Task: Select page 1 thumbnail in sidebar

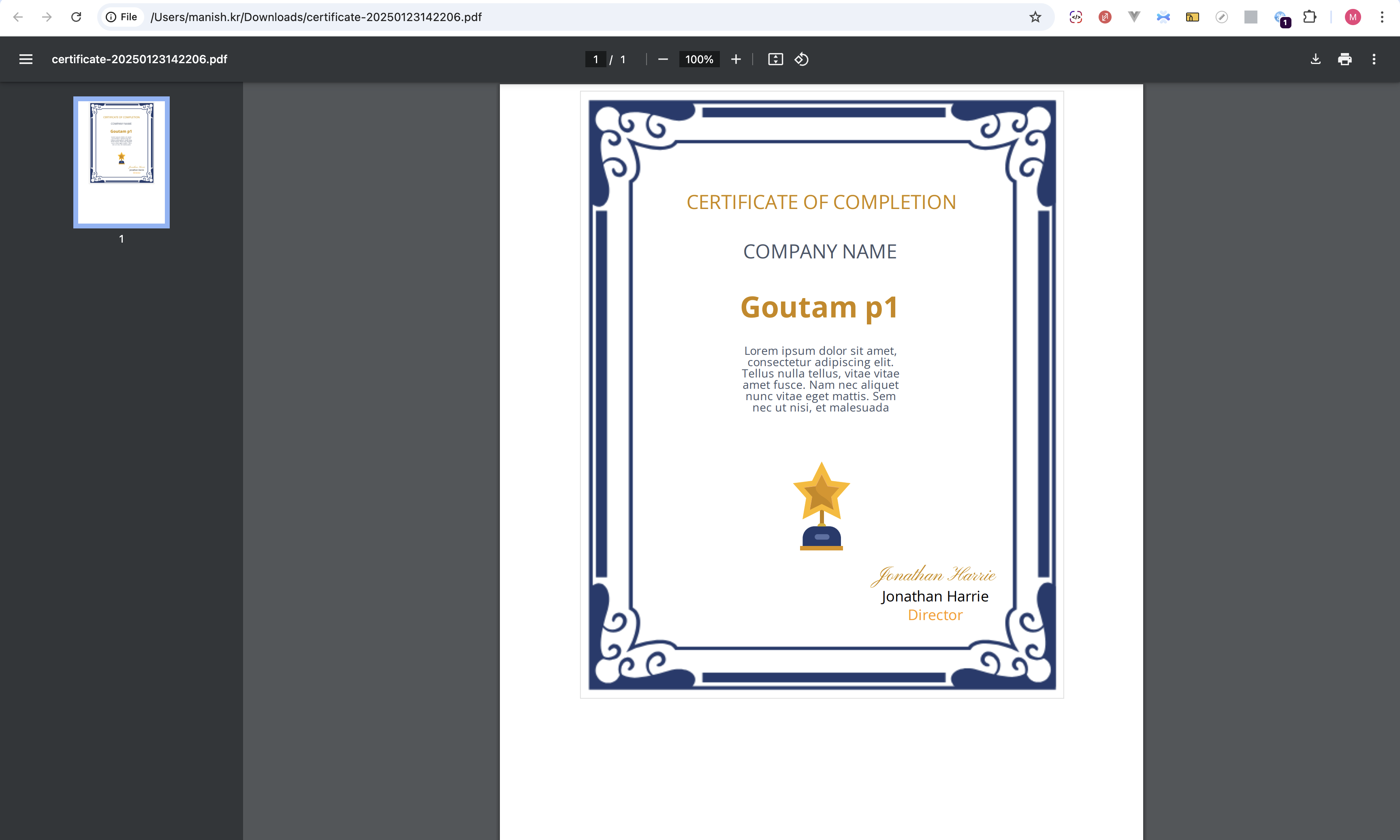Action: pyautogui.click(x=121, y=162)
